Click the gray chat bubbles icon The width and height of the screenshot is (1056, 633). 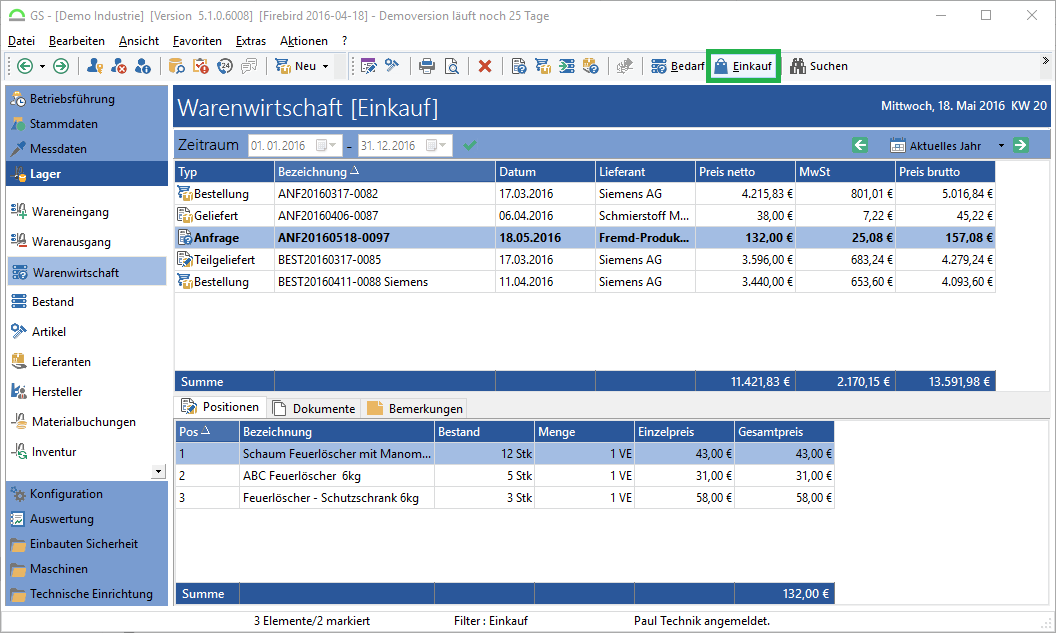pos(249,66)
